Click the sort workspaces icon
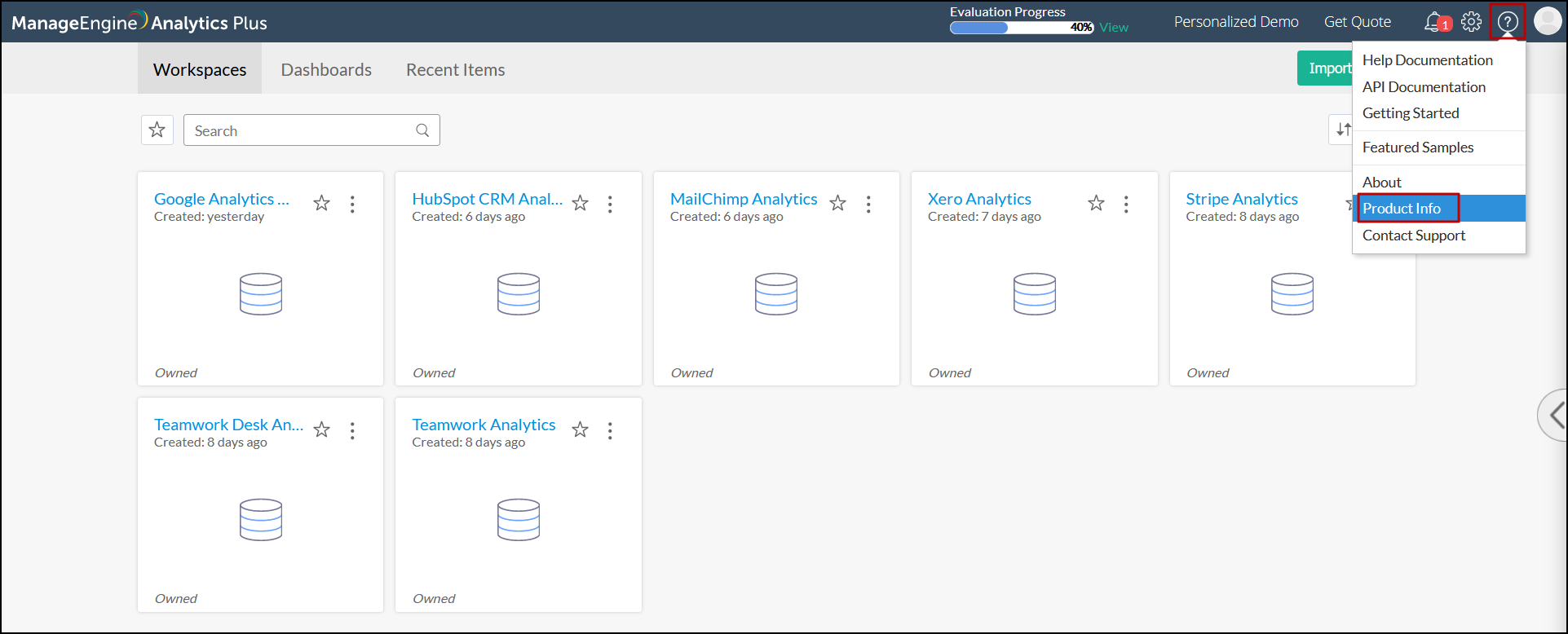This screenshot has width=1568, height=634. [x=1342, y=130]
